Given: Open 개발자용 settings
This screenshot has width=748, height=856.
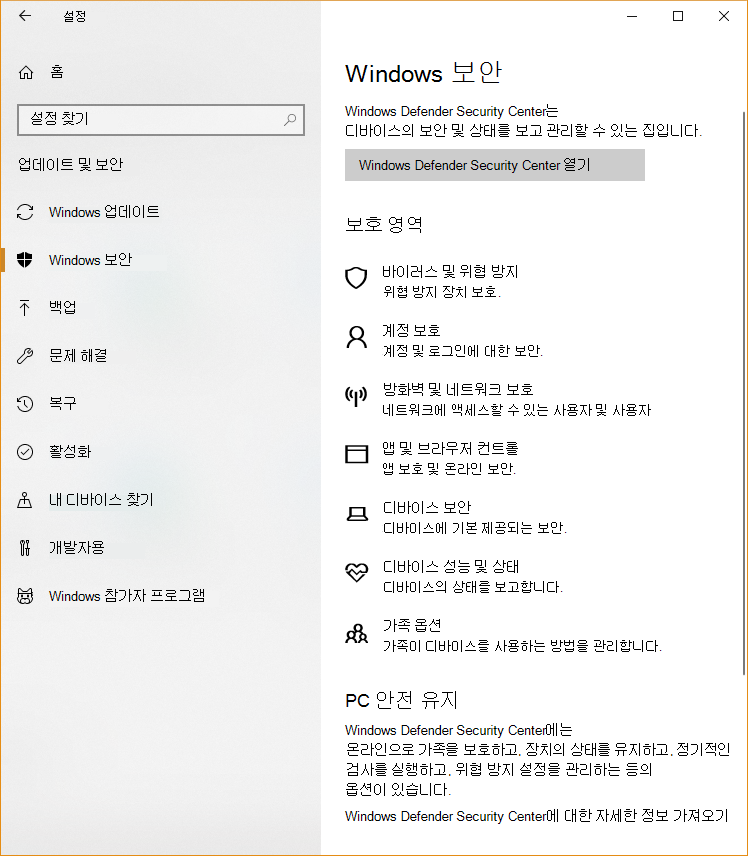Looking at the screenshot, I should [76, 548].
